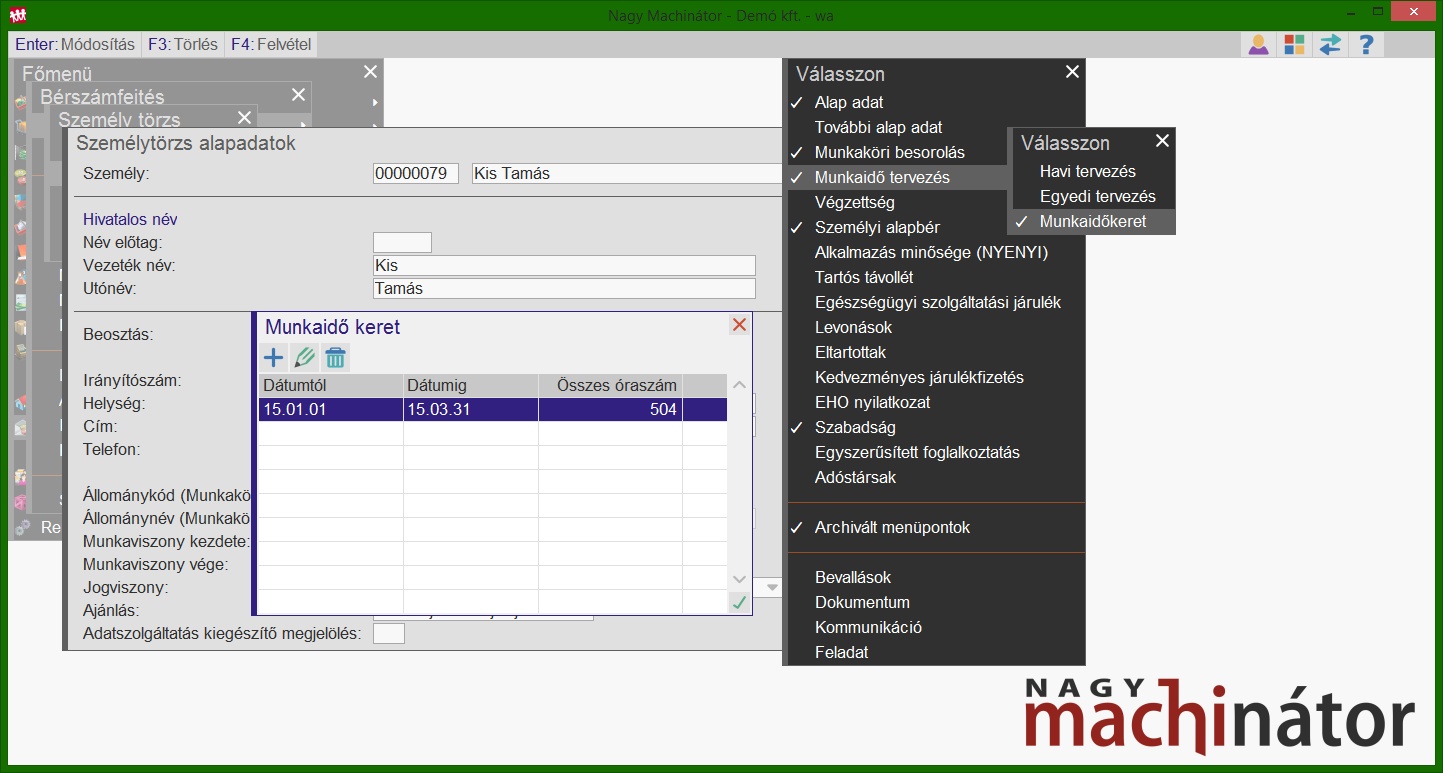This screenshot has height=773, width=1443.
Task: Open the Eltartottak menu entry
Action: tap(935, 352)
